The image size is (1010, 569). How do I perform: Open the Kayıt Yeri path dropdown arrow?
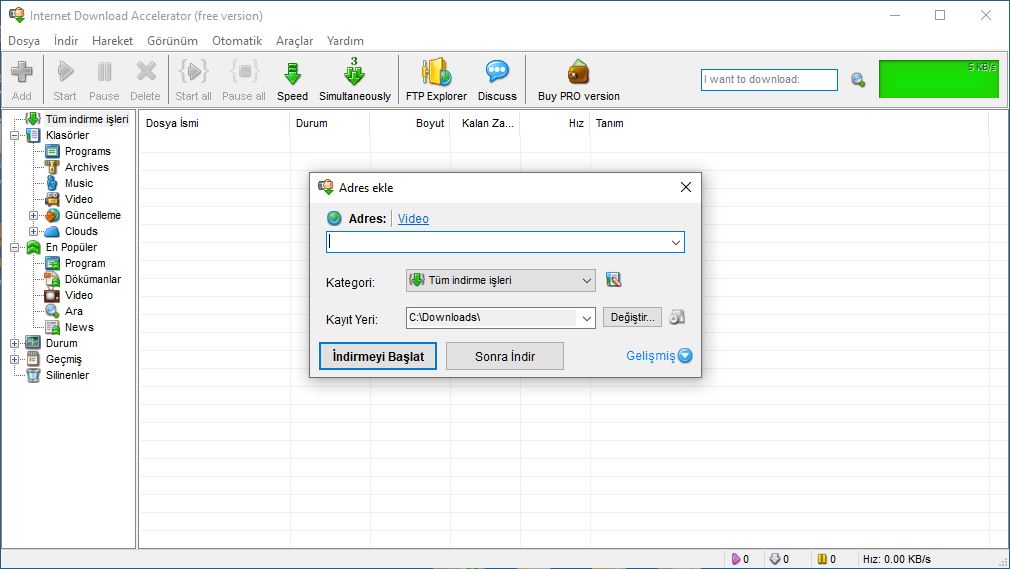pos(586,318)
